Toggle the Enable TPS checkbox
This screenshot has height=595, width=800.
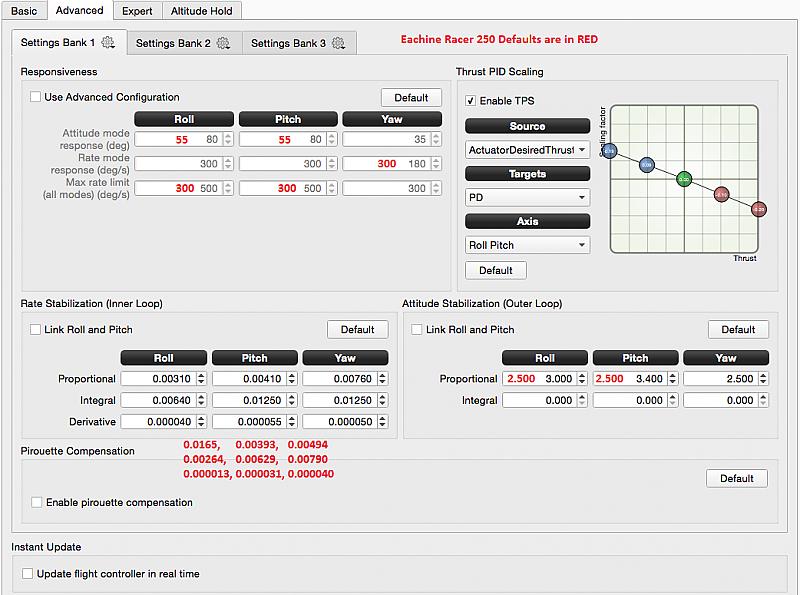pyautogui.click(x=471, y=101)
